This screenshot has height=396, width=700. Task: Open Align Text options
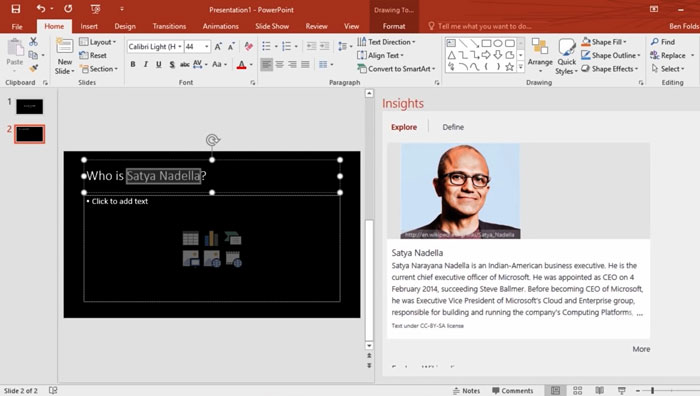pos(381,55)
